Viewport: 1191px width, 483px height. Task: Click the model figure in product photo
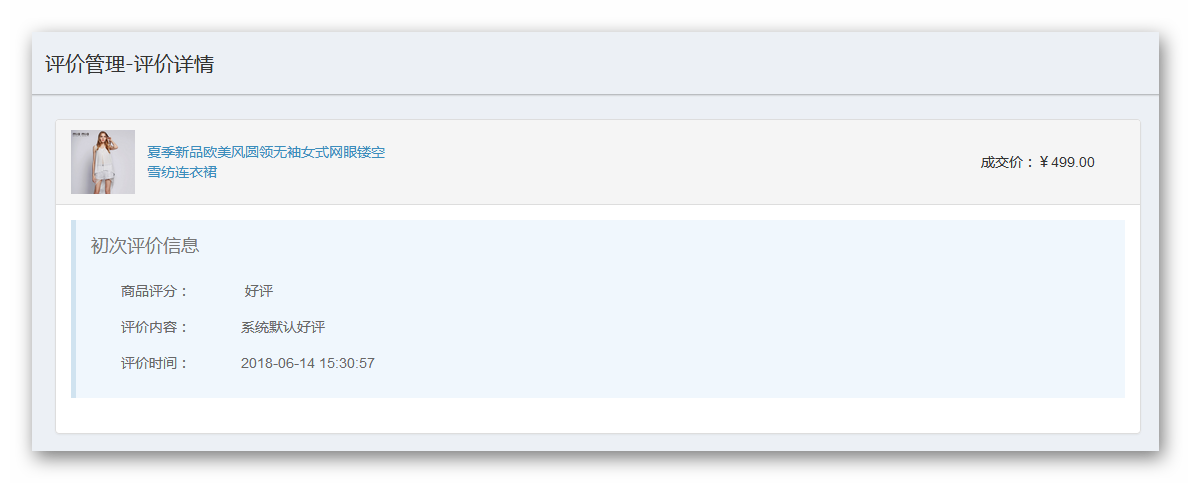101,162
